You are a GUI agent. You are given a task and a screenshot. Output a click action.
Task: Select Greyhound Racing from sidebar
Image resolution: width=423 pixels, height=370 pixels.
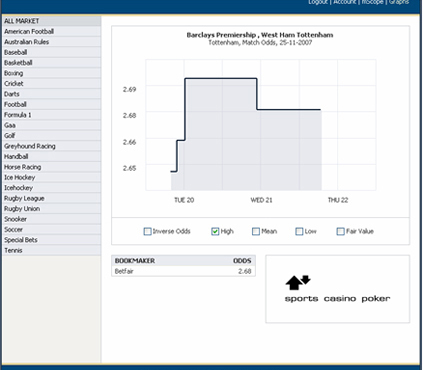coord(51,146)
